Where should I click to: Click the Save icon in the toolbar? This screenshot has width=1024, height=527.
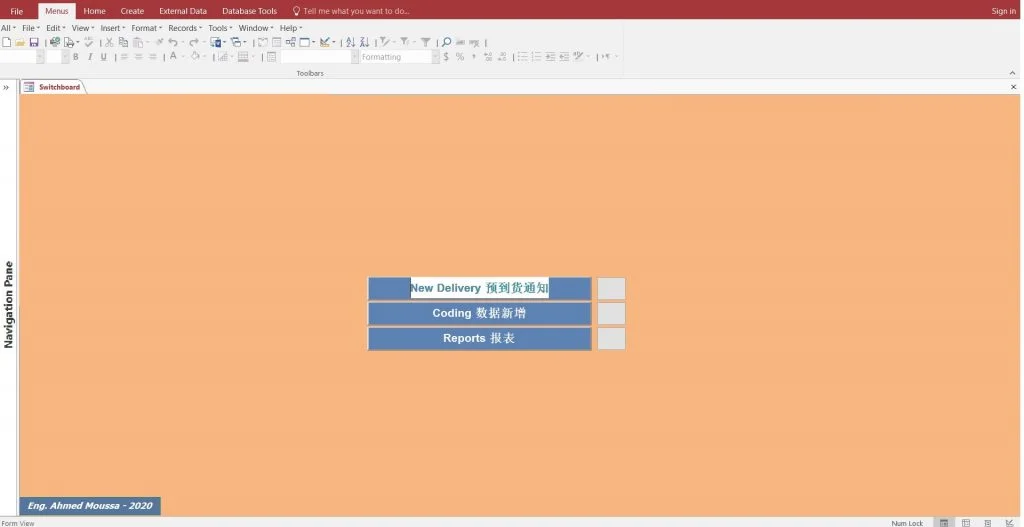(x=34, y=43)
